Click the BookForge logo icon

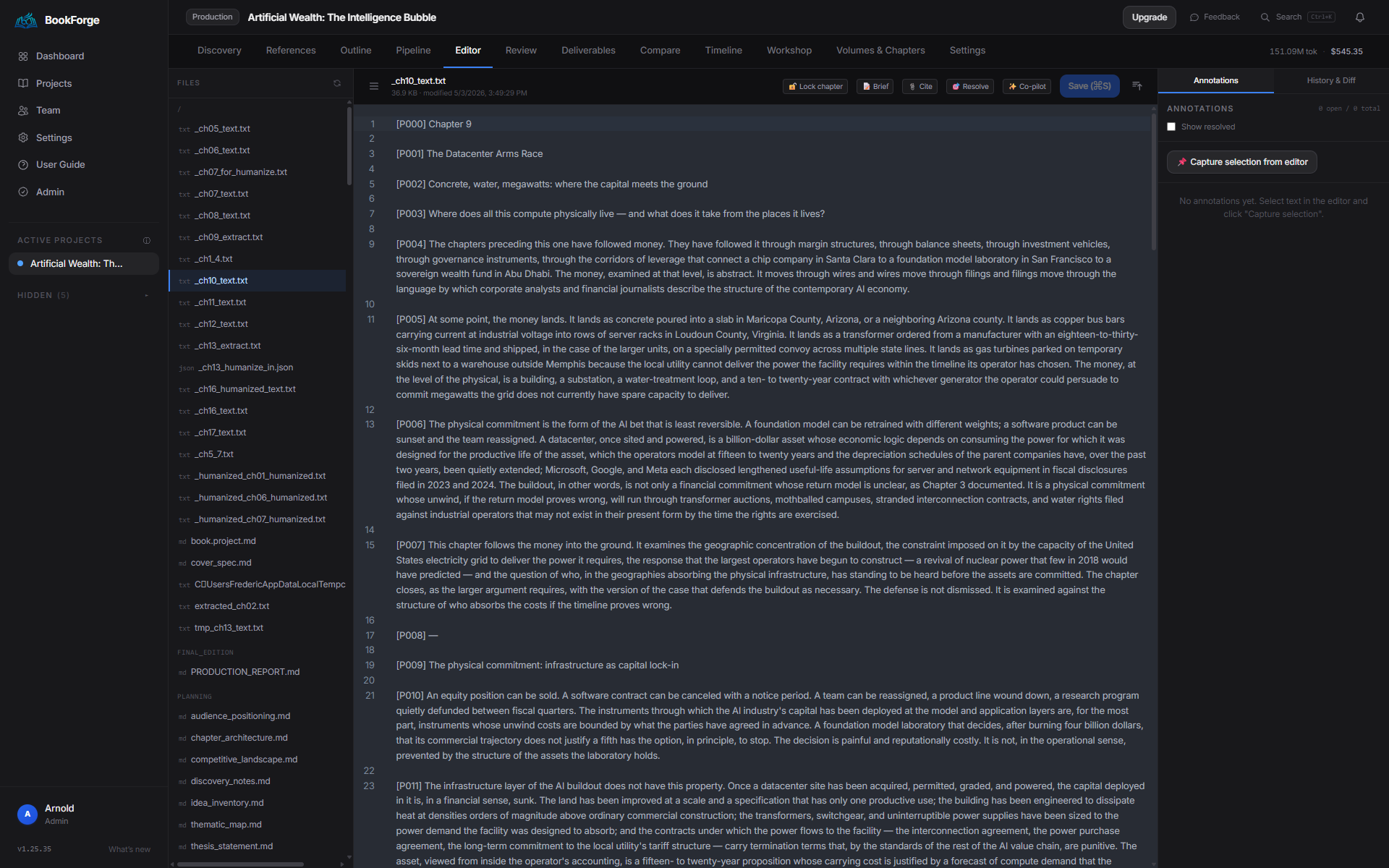(x=27, y=20)
